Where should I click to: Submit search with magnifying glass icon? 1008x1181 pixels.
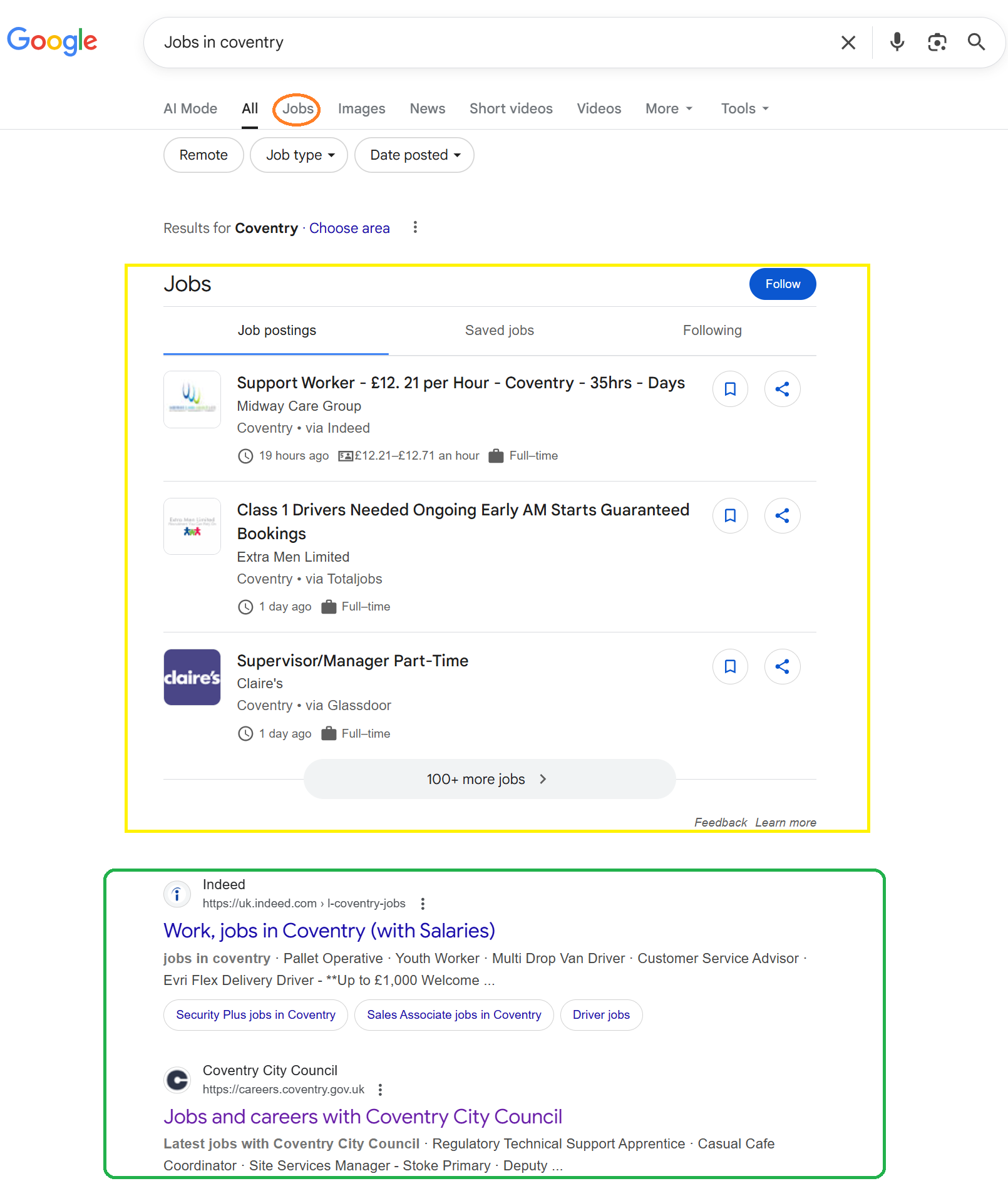click(976, 42)
